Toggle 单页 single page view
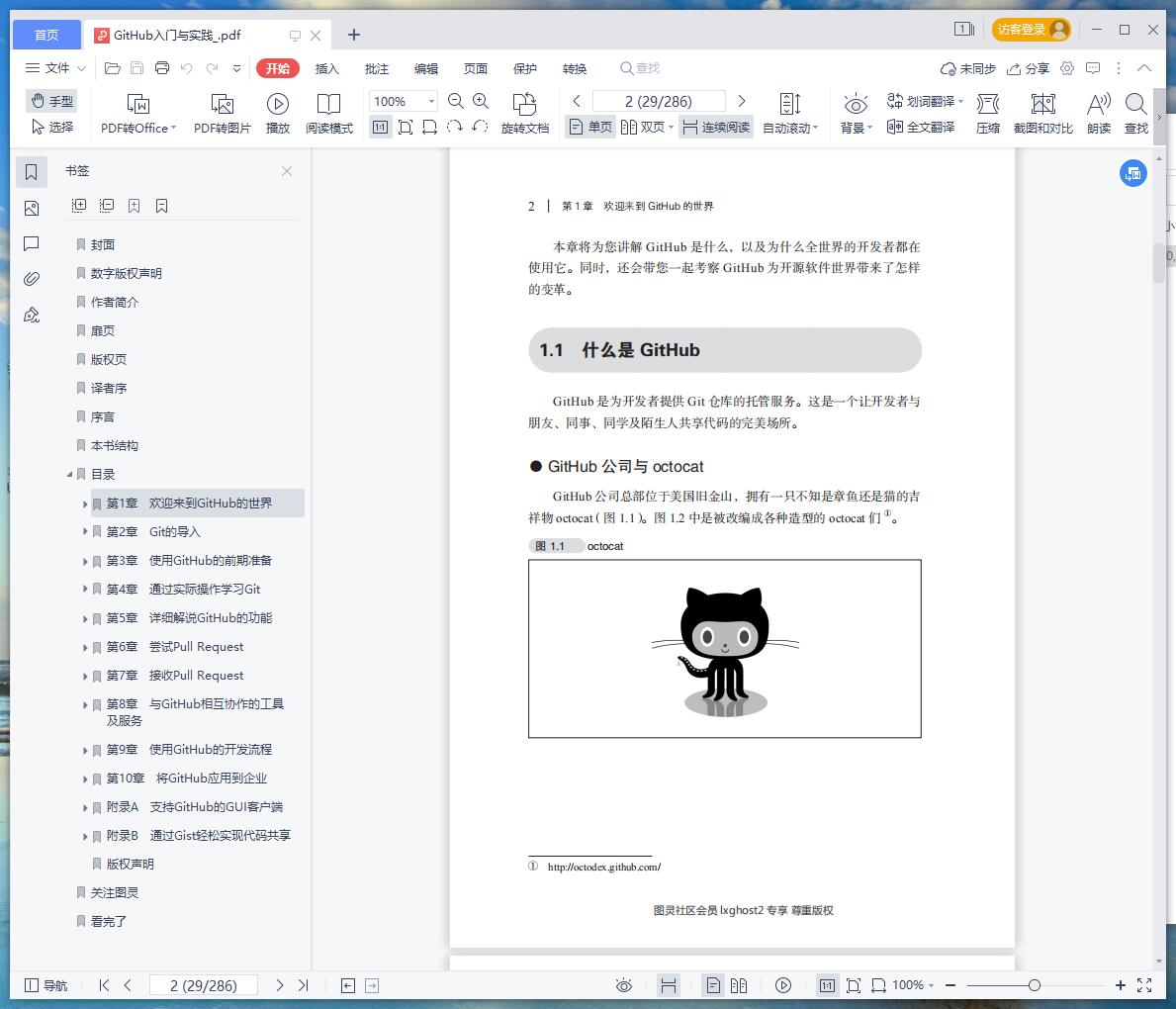1176x1009 pixels. pyautogui.click(x=591, y=127)
